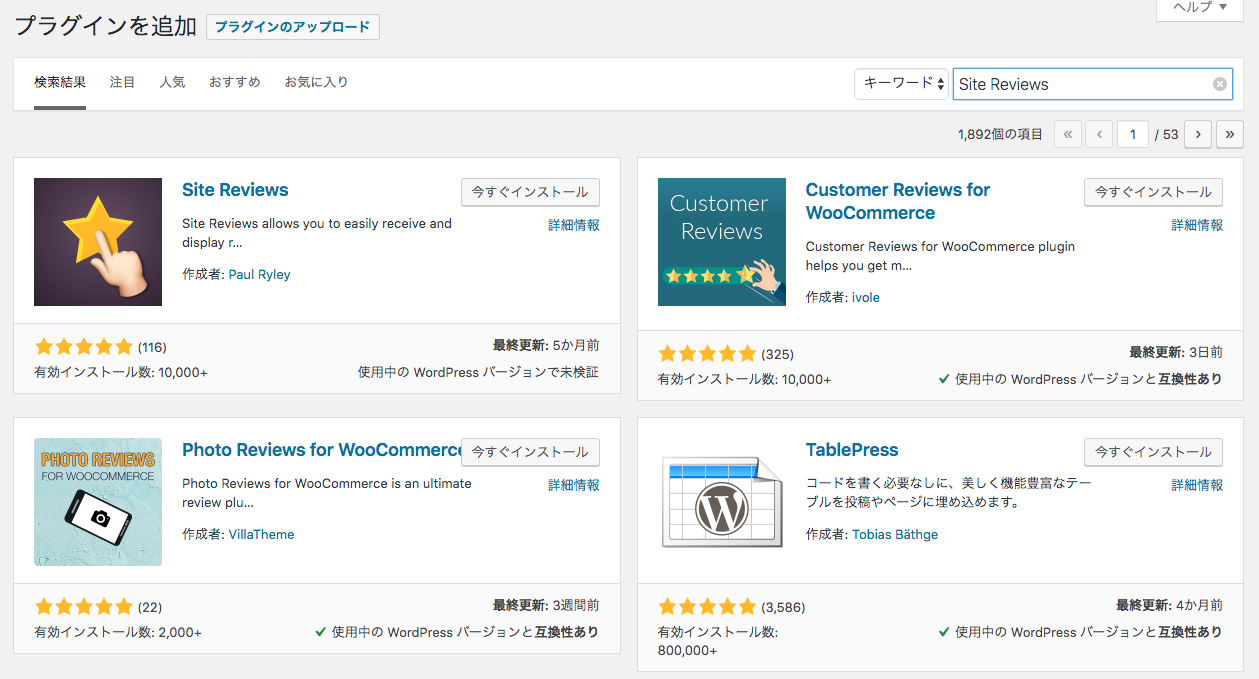Switch to the 注目 tab

122,82
